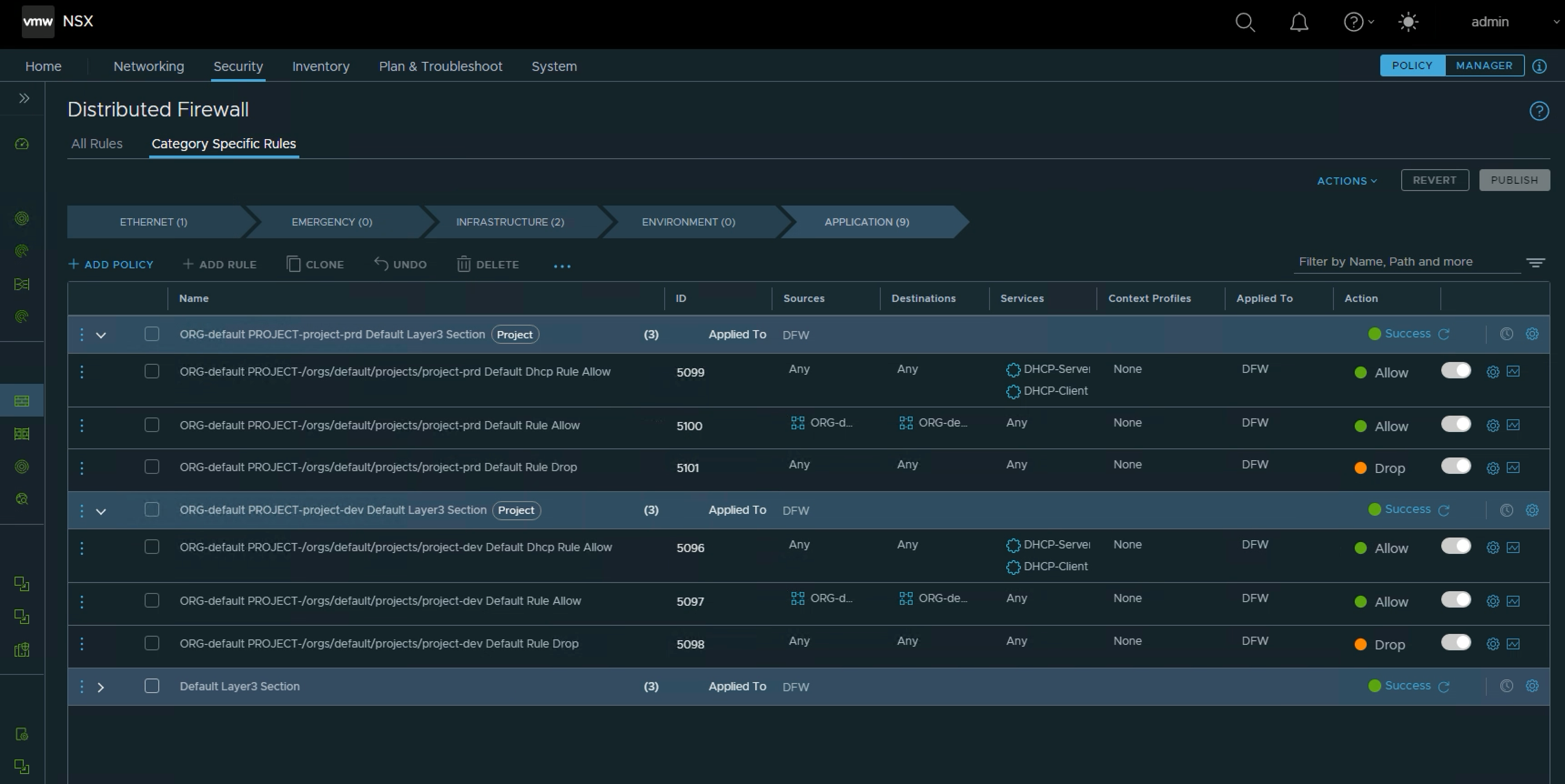1565x784 pixels.
Task: Open row menu dots for rule 5100
Action: pos(82,425)
